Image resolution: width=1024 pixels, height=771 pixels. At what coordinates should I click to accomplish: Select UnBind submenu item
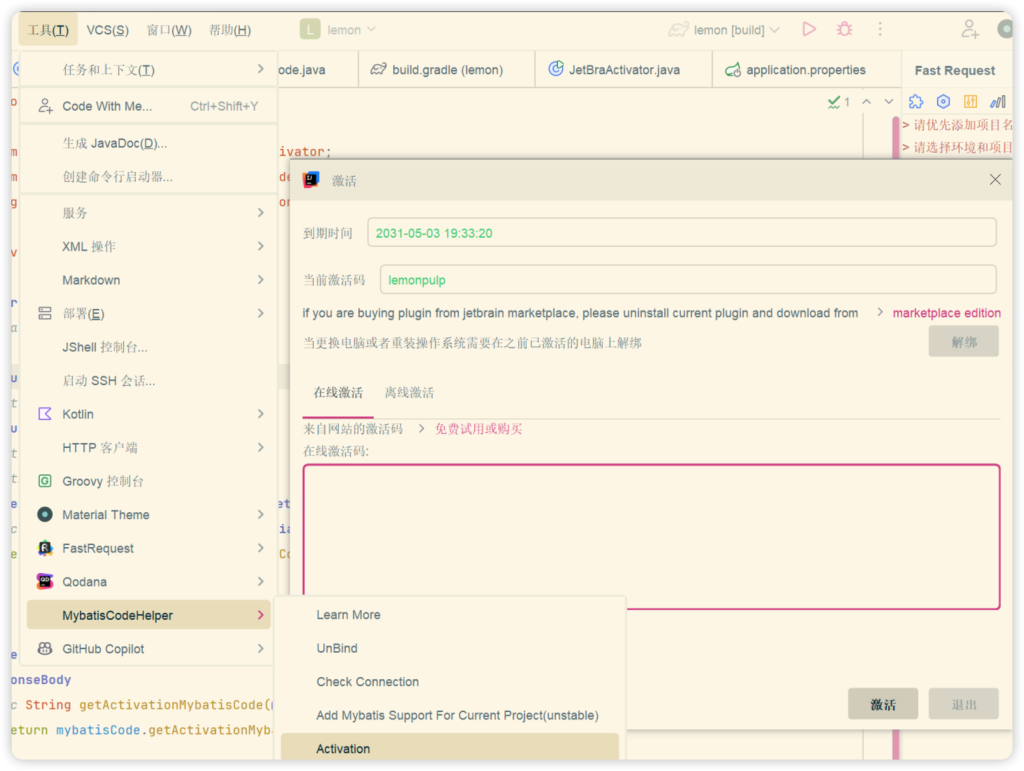(x=449, y=648)
